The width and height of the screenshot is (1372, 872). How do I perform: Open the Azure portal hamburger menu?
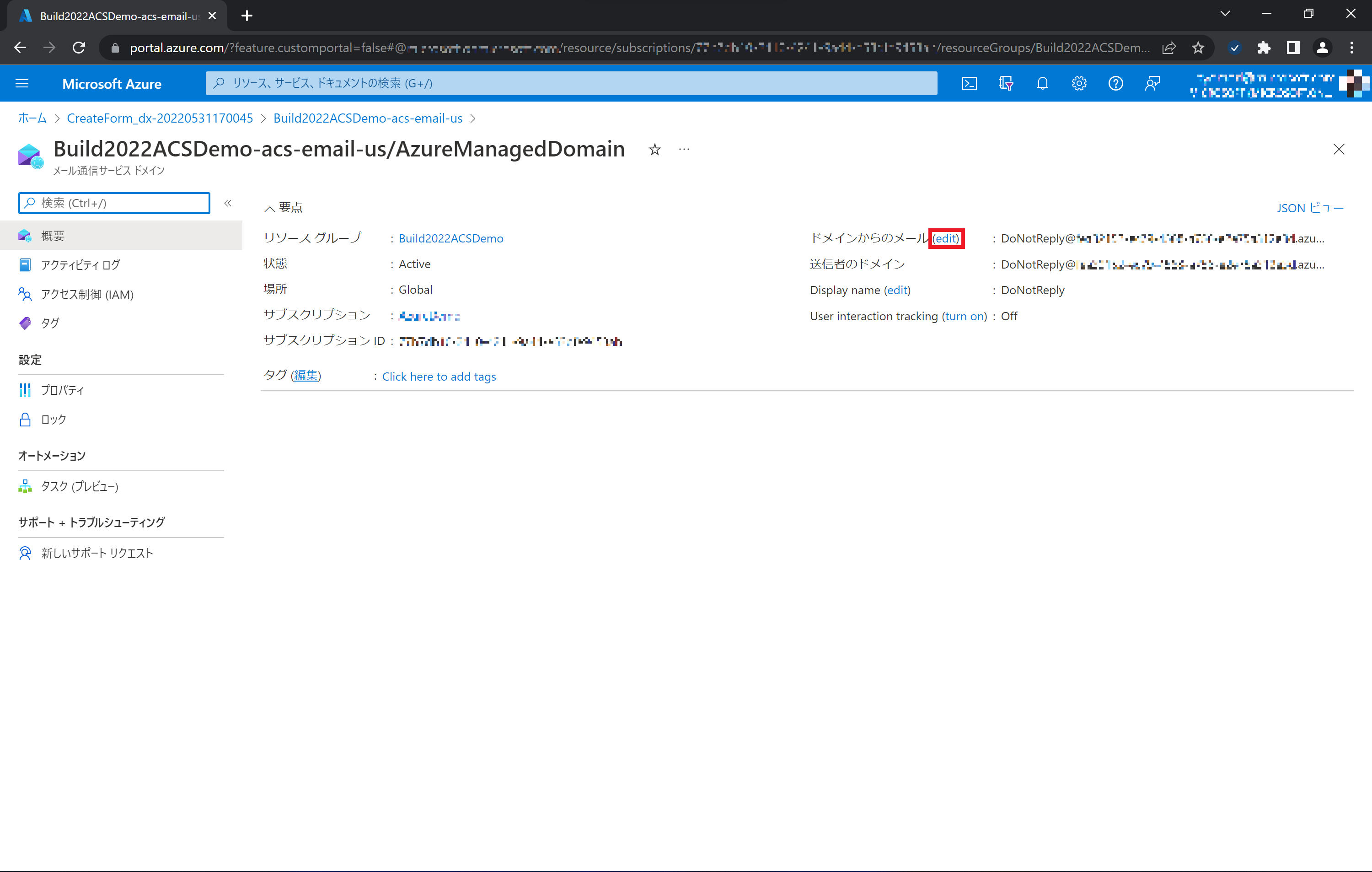coord(22,83)
